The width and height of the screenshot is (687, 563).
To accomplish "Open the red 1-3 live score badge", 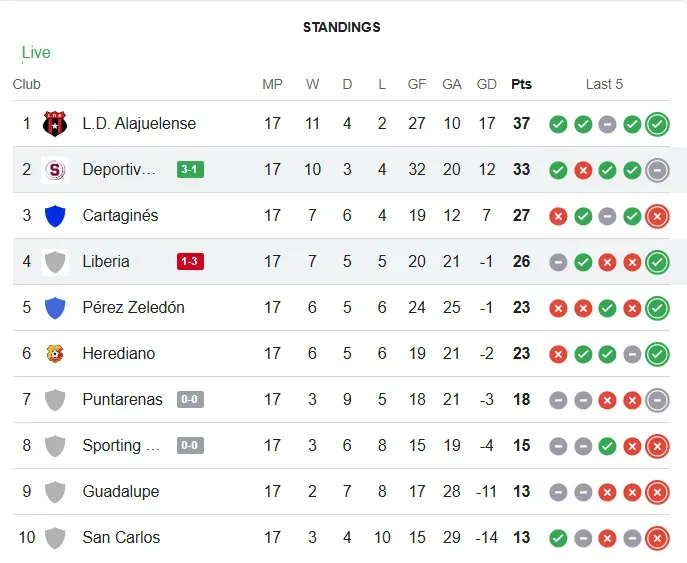I will pyautogui.click(x=190, y=262).
